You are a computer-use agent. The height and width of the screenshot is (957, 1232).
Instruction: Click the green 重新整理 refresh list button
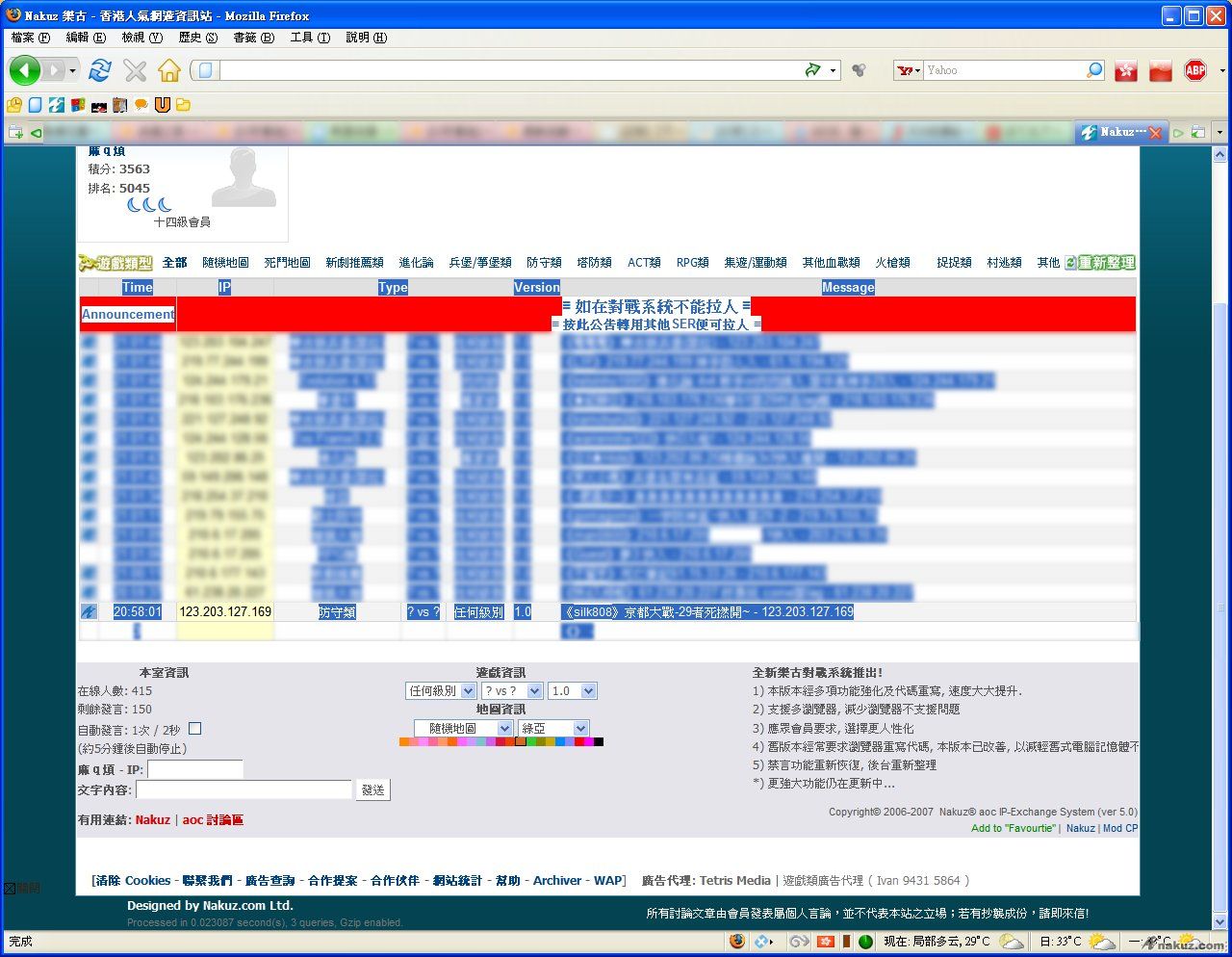[1100, 263]
